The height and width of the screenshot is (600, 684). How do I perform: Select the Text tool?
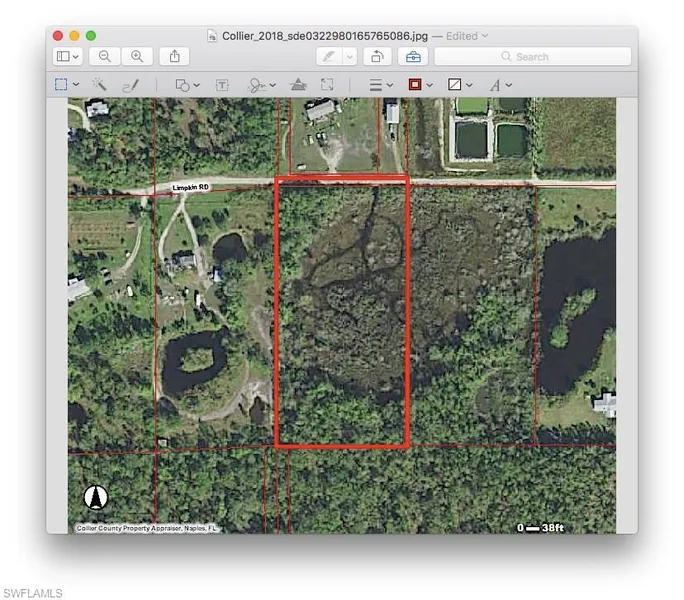[222, 86]
